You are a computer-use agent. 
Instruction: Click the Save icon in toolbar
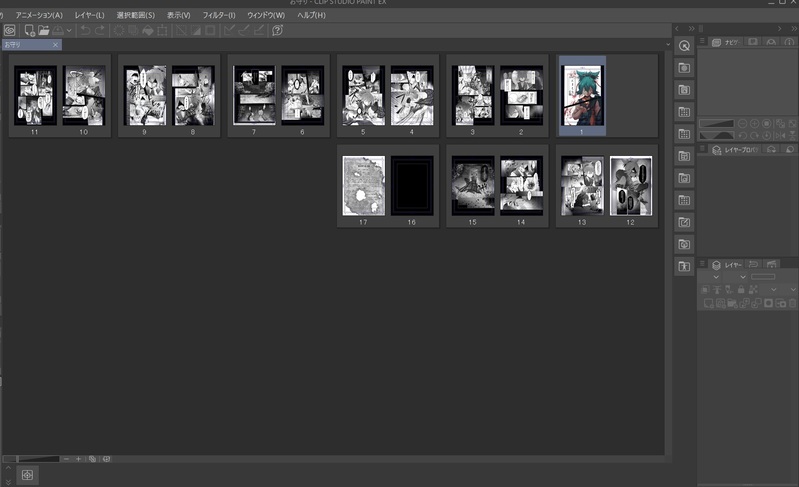point(58,31)
